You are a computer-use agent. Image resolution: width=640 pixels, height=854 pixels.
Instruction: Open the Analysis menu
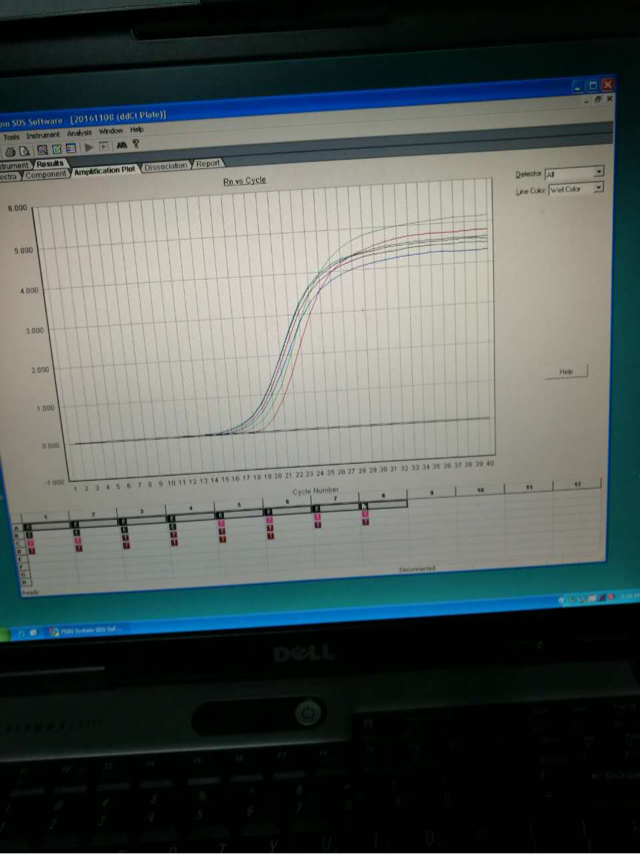pyautogui.click(x=80, y=133)
